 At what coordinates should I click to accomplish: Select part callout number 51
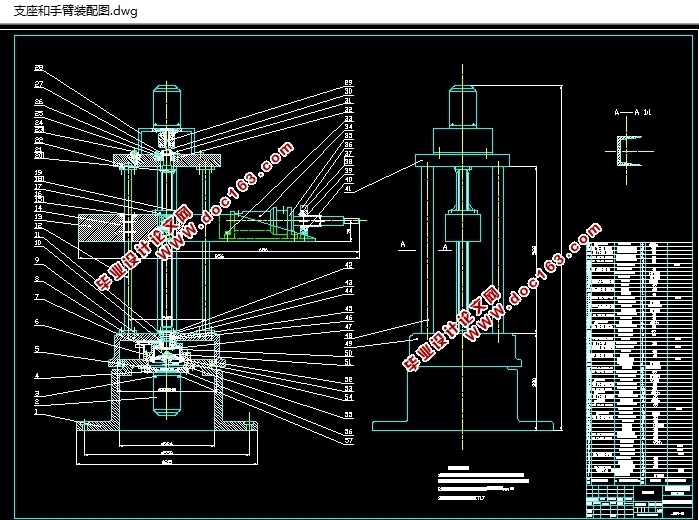click(x=348, y=362)
